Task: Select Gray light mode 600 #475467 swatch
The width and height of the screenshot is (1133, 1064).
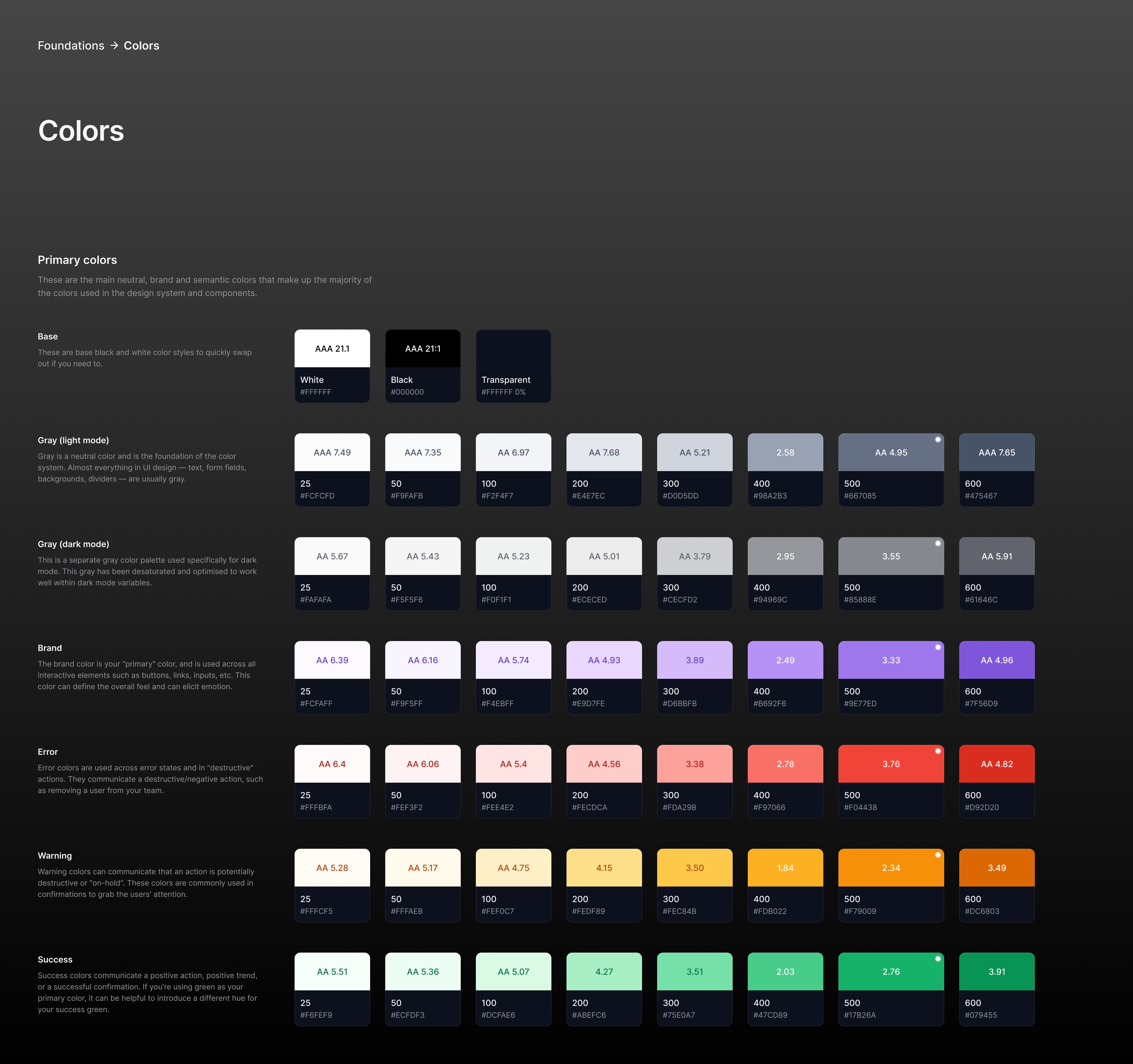Action: (x=996, y=470)
